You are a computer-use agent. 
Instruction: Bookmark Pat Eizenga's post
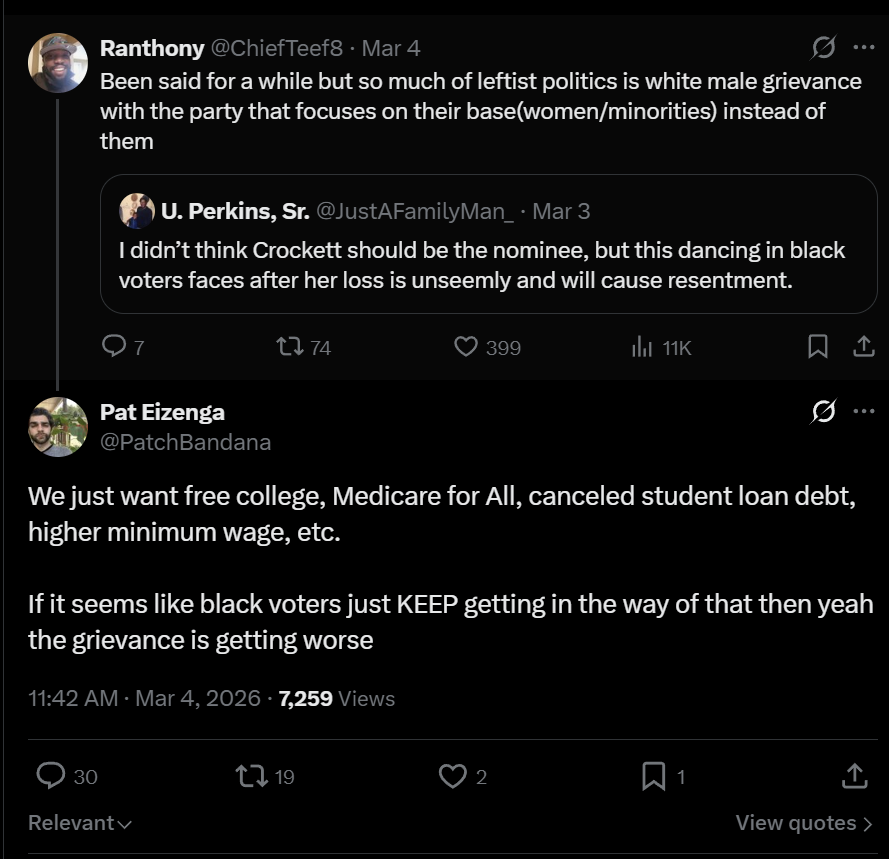(653, 776)
